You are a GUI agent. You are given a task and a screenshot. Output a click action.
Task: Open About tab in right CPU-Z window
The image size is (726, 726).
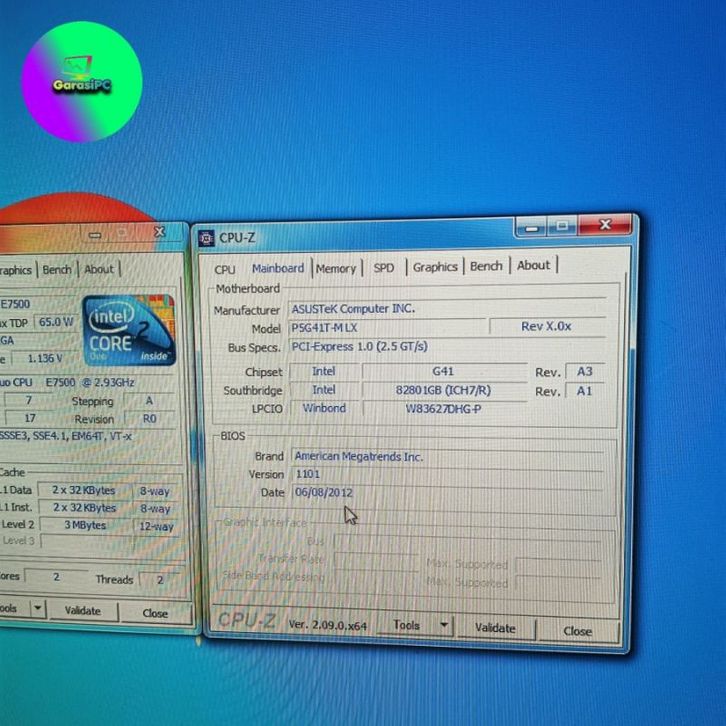pos(533,265)
